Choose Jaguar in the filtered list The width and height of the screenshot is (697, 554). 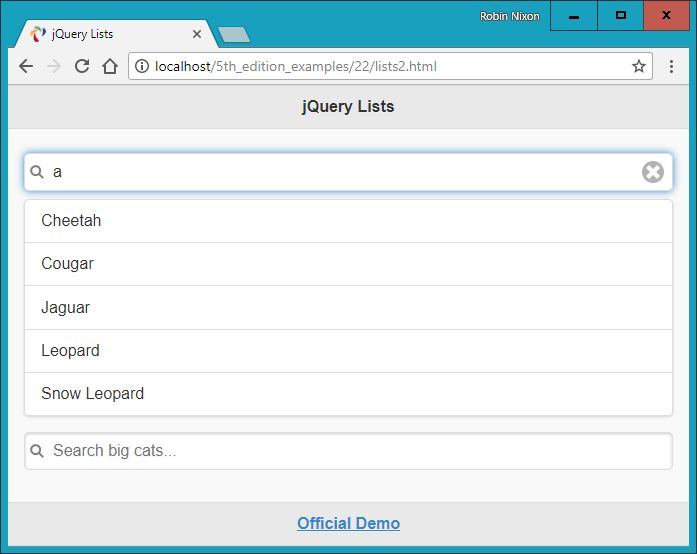[x=348, y=308]
